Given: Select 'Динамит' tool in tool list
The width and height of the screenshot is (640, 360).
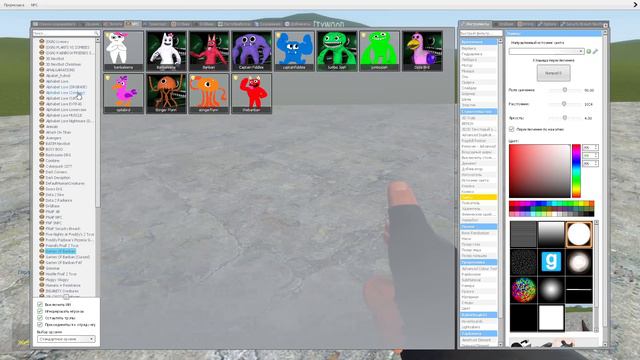Looking at the screenshot, I should click(478, 163).
